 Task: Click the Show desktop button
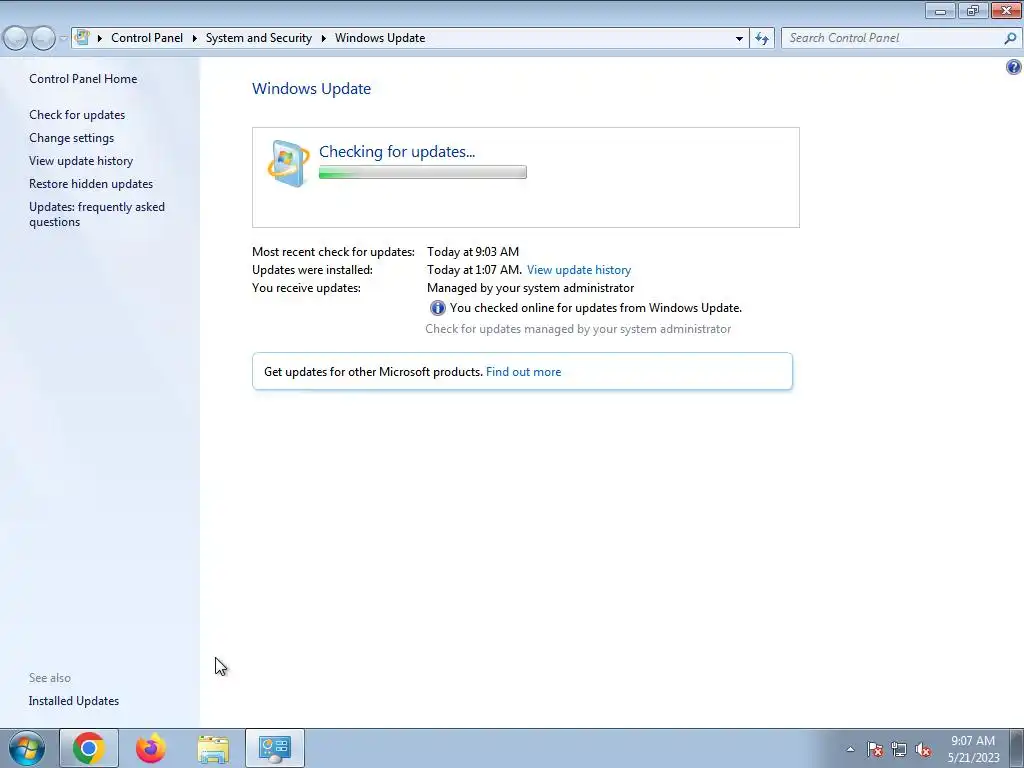point(1017,748)
